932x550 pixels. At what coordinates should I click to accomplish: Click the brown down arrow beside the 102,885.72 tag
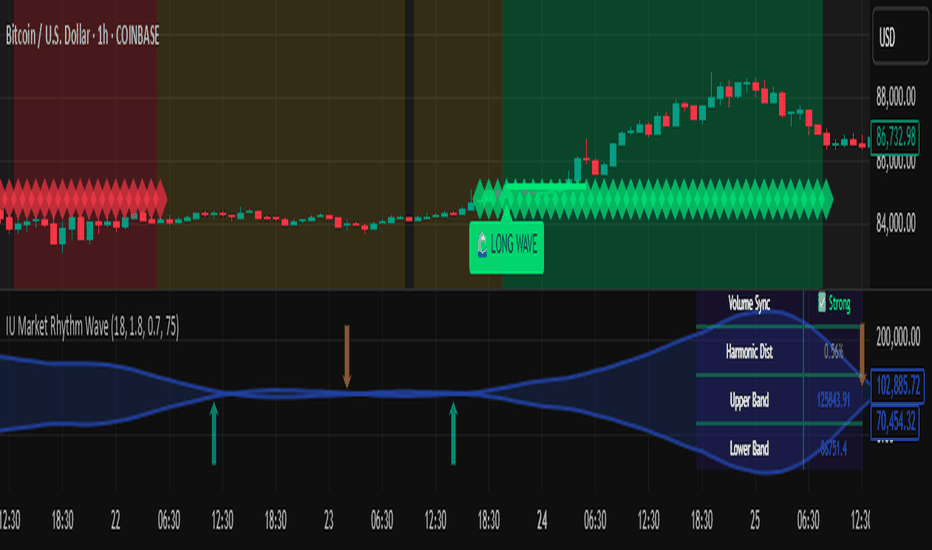coord(862,354)
